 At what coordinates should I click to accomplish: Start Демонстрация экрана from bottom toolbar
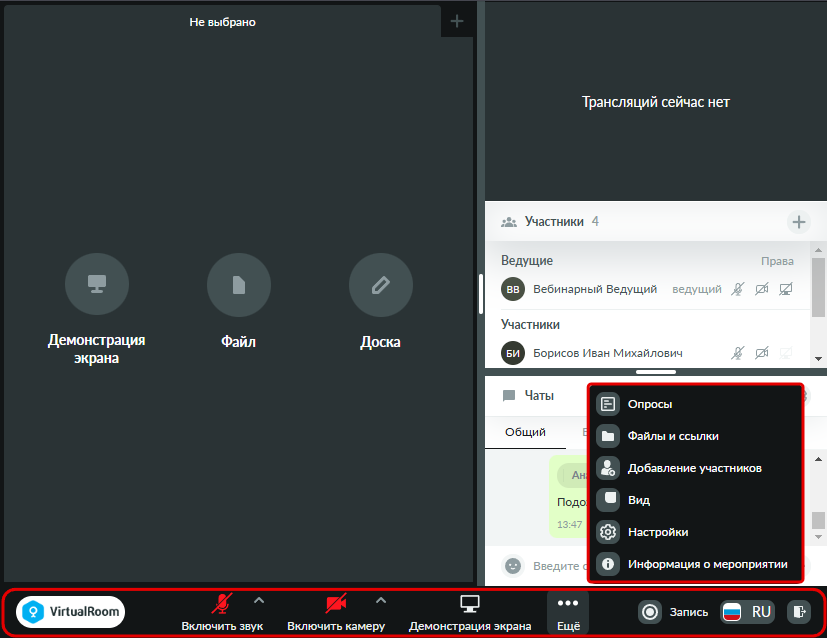pyautogui.click(x=470, y=613)
